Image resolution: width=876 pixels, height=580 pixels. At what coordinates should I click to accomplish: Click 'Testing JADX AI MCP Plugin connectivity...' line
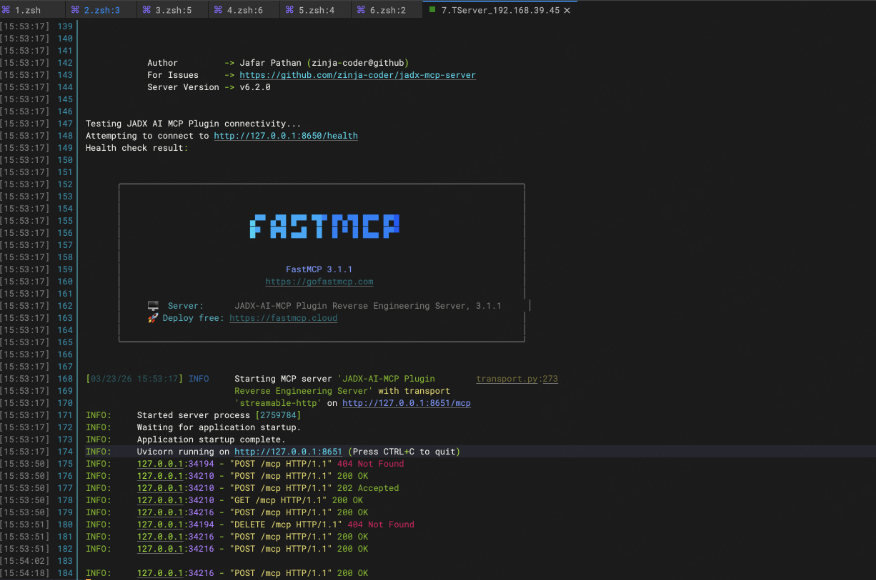click(x=193, y=123)
